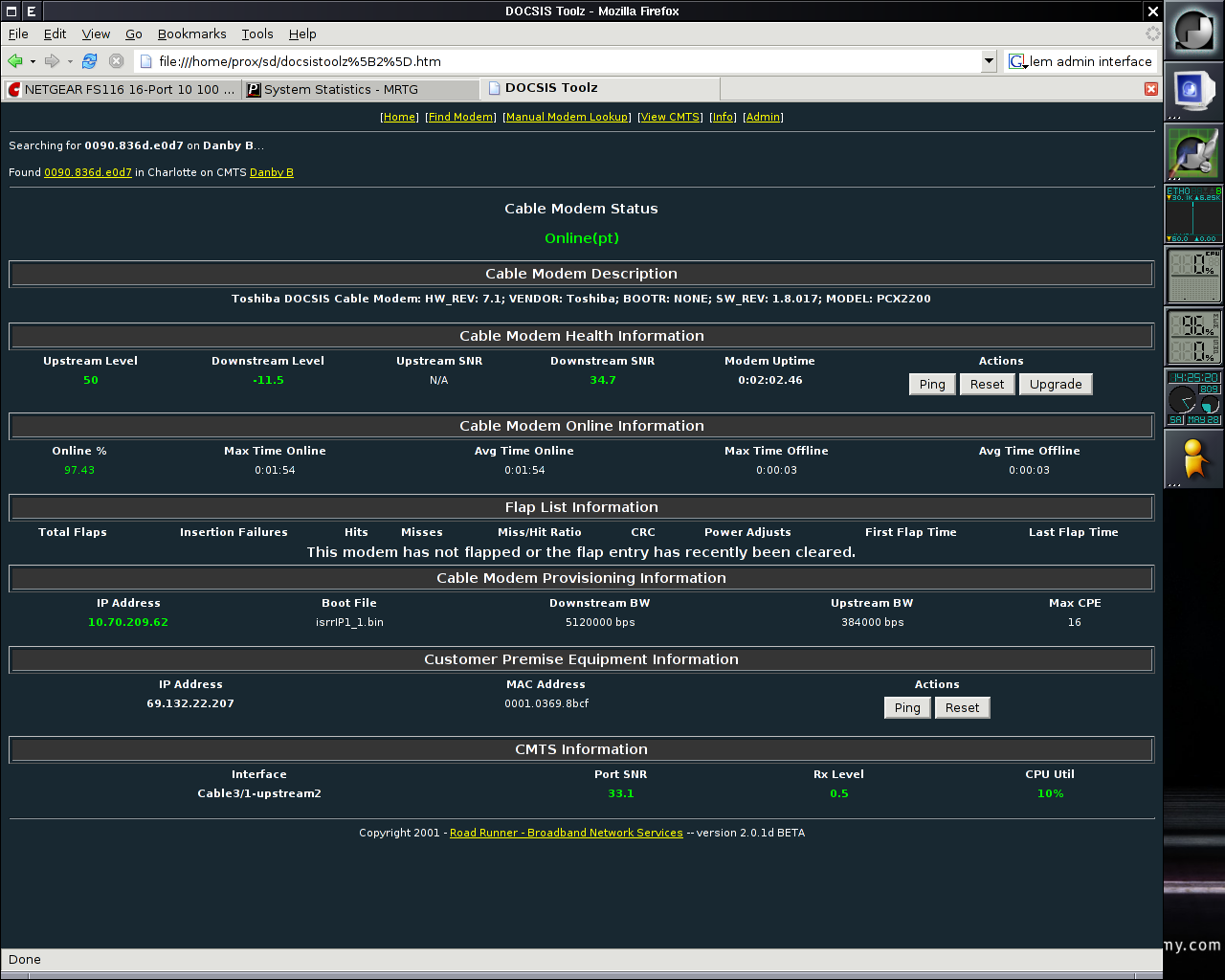Ping the cable modem

(x=932, y=384)
